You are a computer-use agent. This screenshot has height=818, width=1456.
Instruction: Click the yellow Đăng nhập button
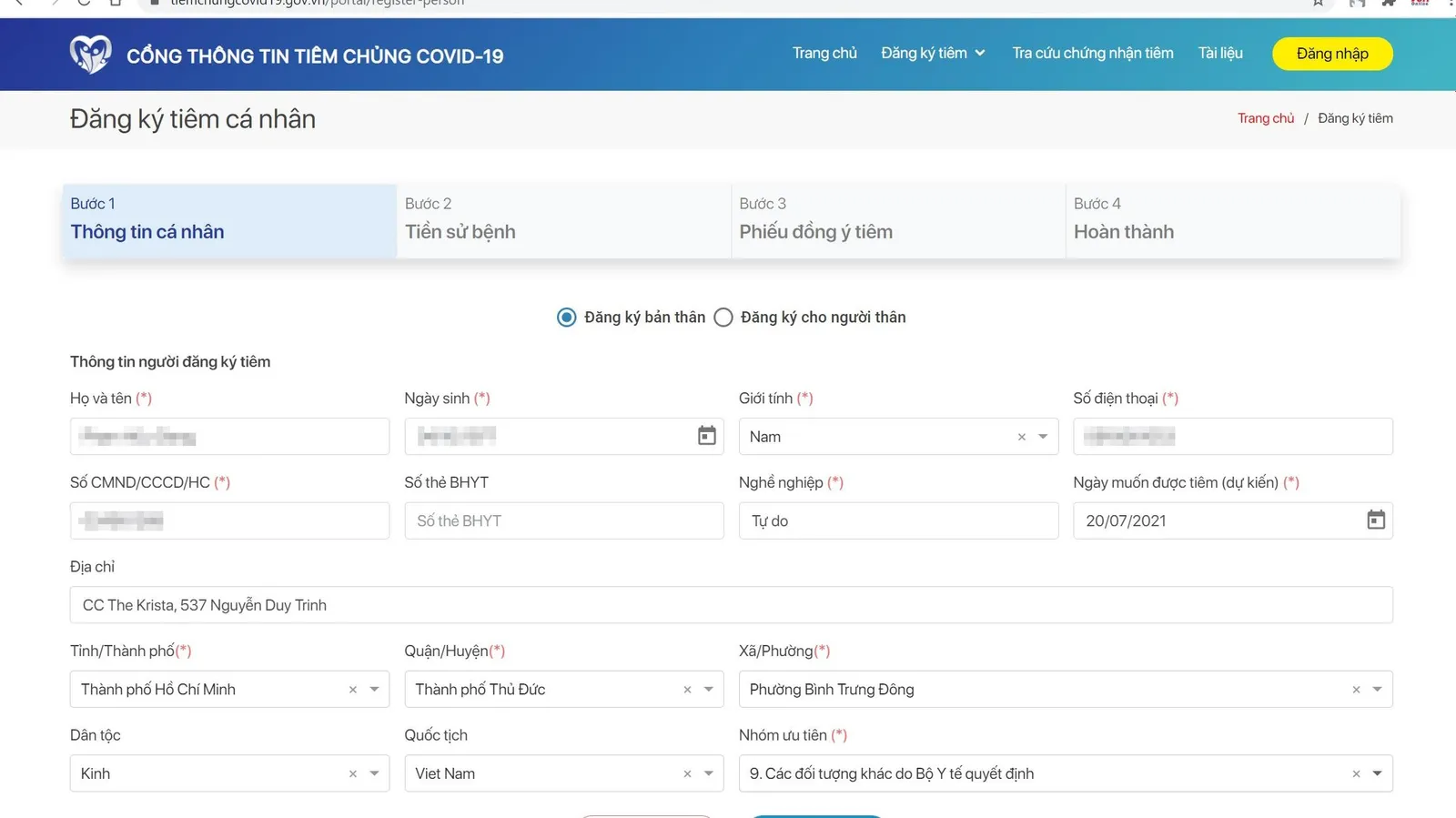[1332, 54]
